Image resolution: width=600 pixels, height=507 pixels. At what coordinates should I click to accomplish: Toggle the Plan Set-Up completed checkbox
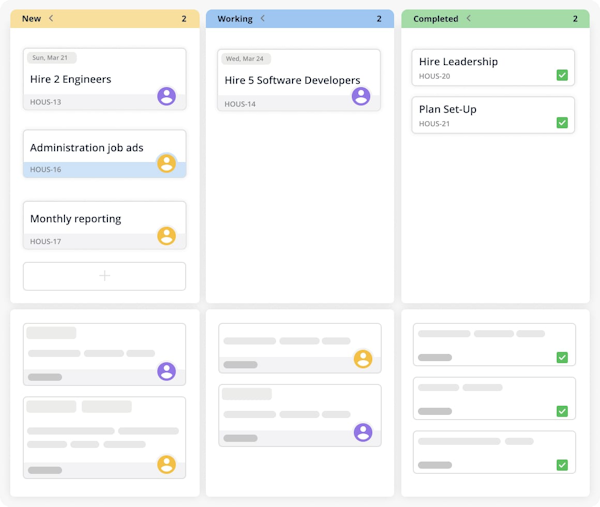click(x=562, y=122)
